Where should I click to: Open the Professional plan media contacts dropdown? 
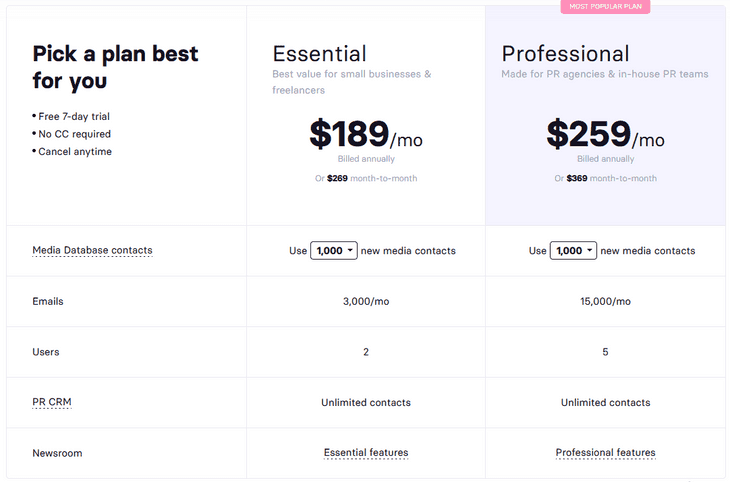click(573, 251)
